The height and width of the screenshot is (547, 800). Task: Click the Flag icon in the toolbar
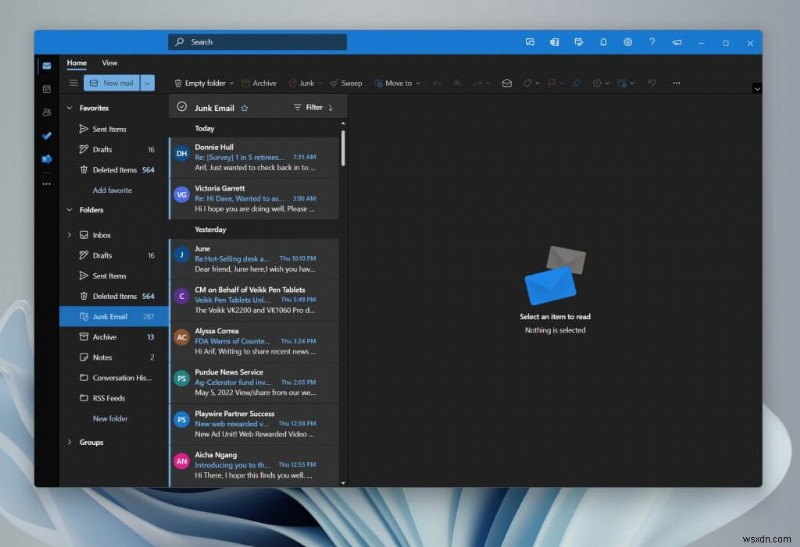552,83
